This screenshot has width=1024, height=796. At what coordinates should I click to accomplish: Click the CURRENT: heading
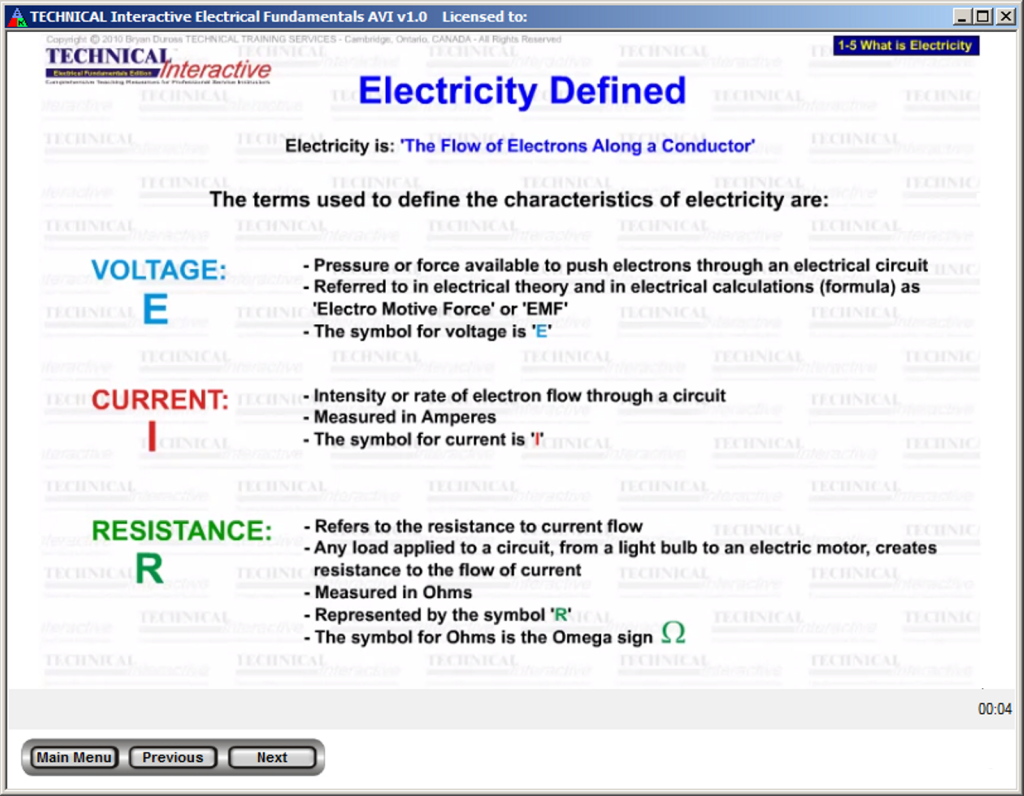click(x=160, y=400)
